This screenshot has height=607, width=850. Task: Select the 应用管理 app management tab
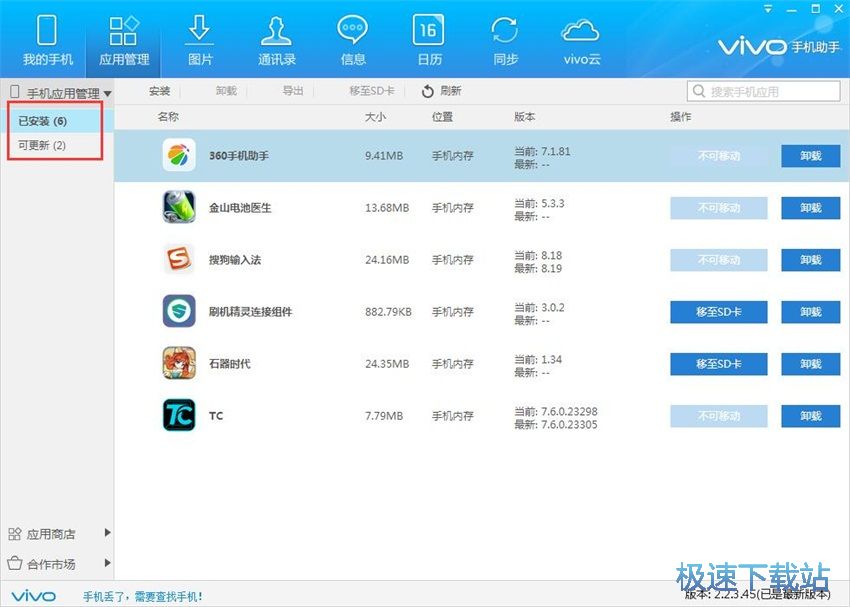pos(124,40)
